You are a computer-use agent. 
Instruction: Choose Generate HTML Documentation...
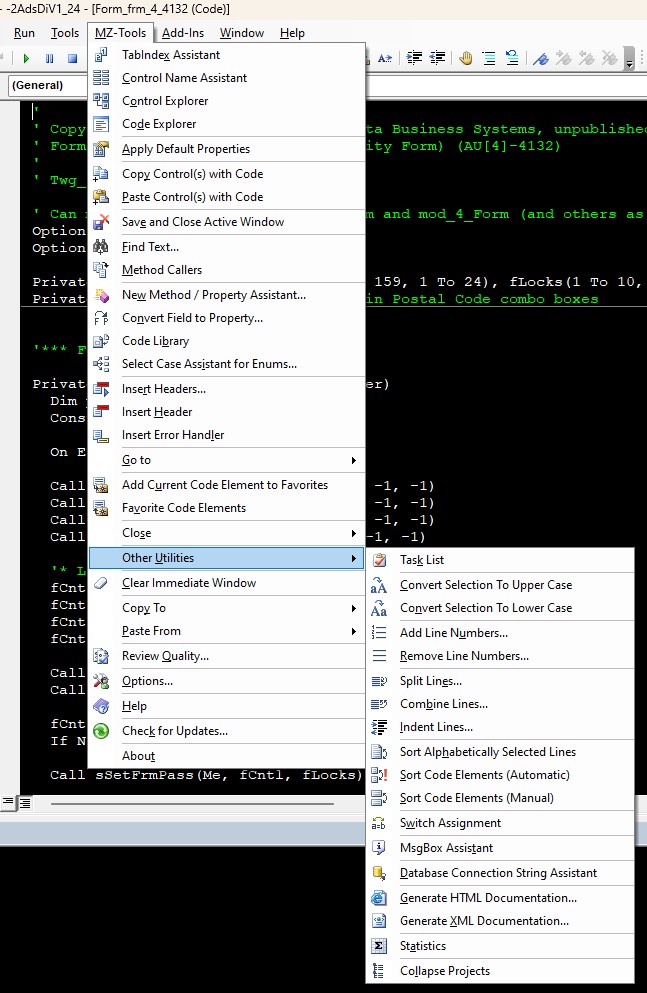488,898
